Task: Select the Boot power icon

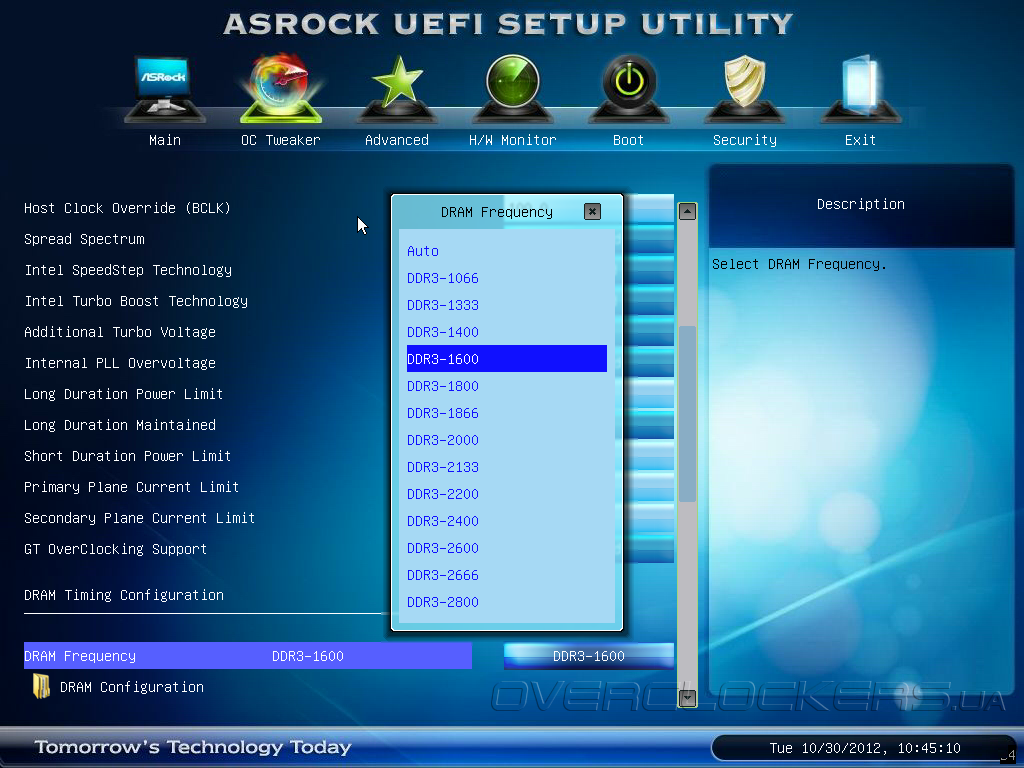Action: [x=628, y=89]
